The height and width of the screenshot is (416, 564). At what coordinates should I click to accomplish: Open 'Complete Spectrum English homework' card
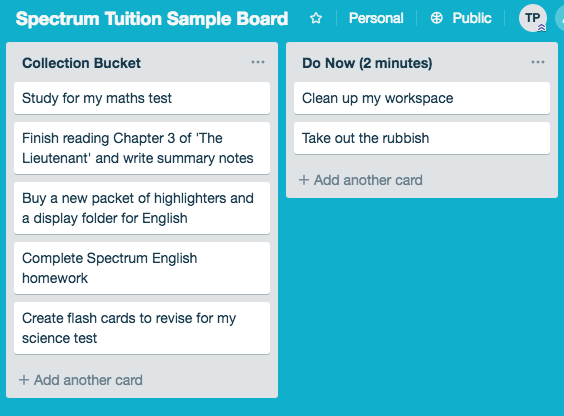pos(142,268)
